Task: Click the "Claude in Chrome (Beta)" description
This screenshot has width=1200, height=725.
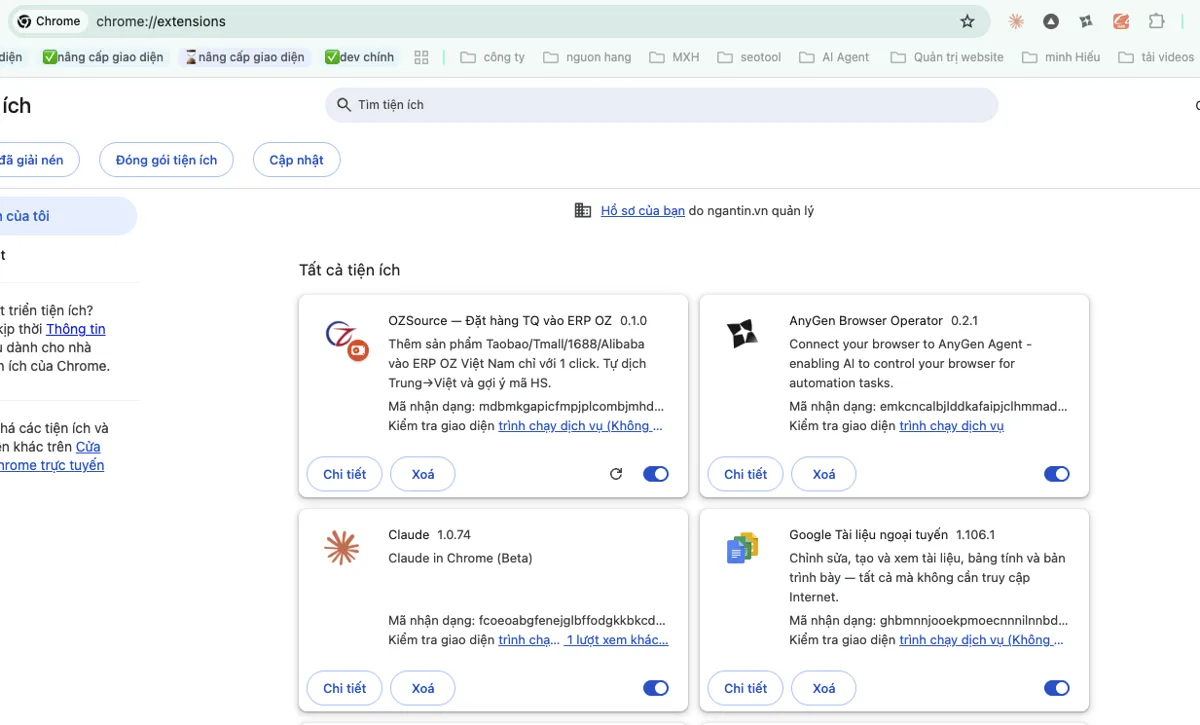Action: pos(461,558)
